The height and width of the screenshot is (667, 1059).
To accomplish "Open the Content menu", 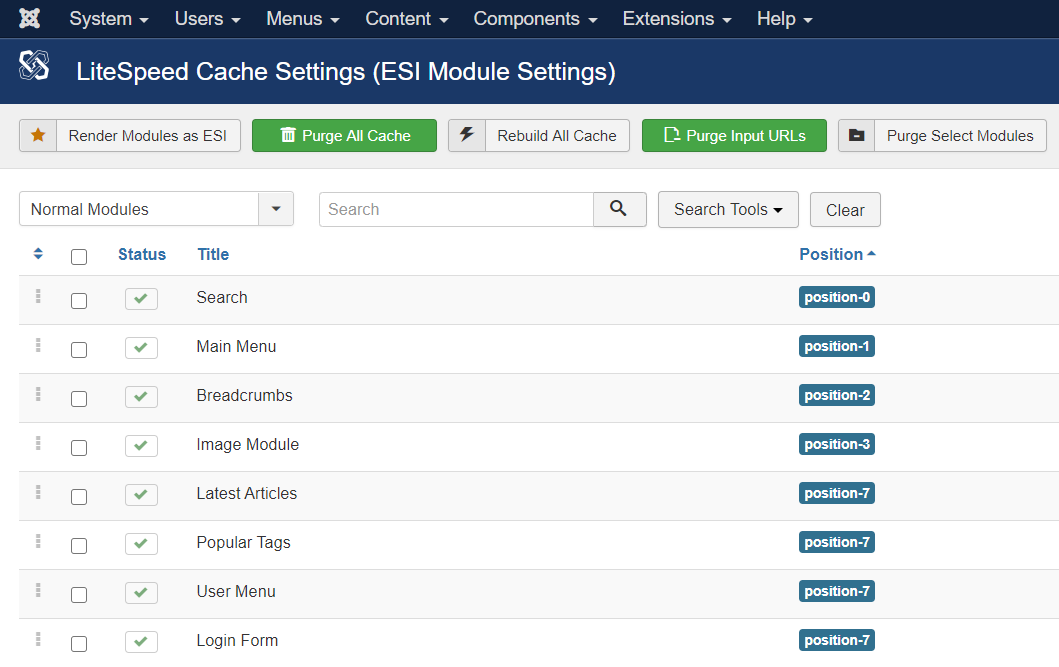I will tap(407, 19).
